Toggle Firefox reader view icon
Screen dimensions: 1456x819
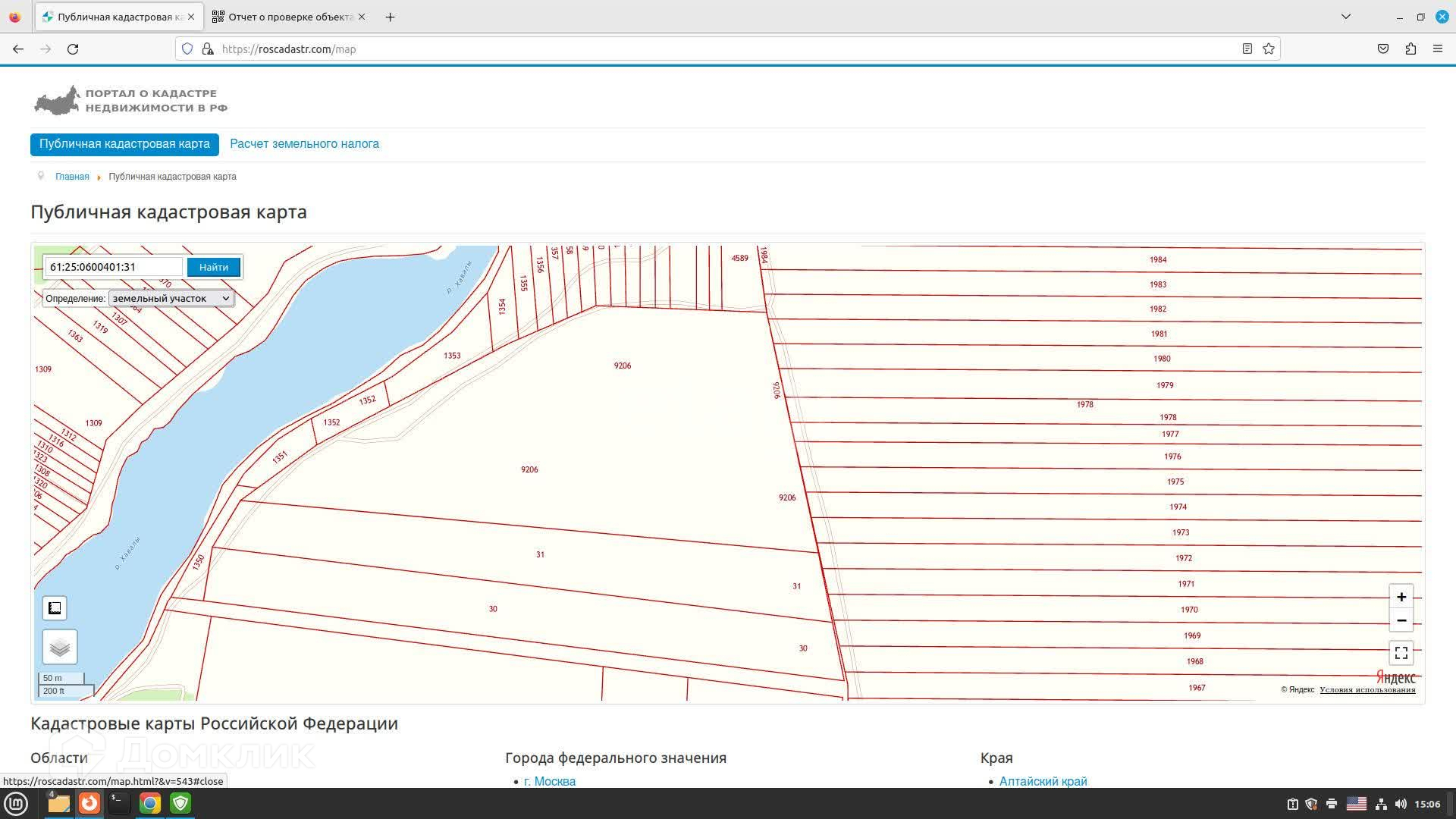(1247, 49)
